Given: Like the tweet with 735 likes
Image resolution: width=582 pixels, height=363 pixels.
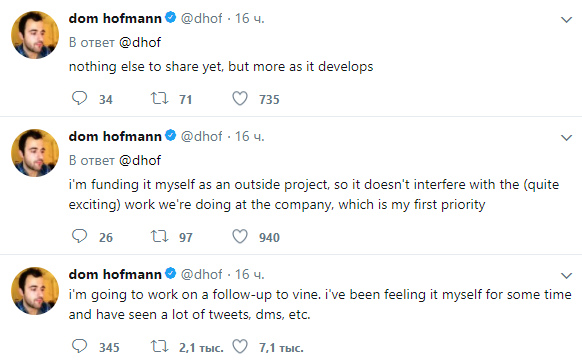Looking at the screenshot, I should tap(240, 98).
